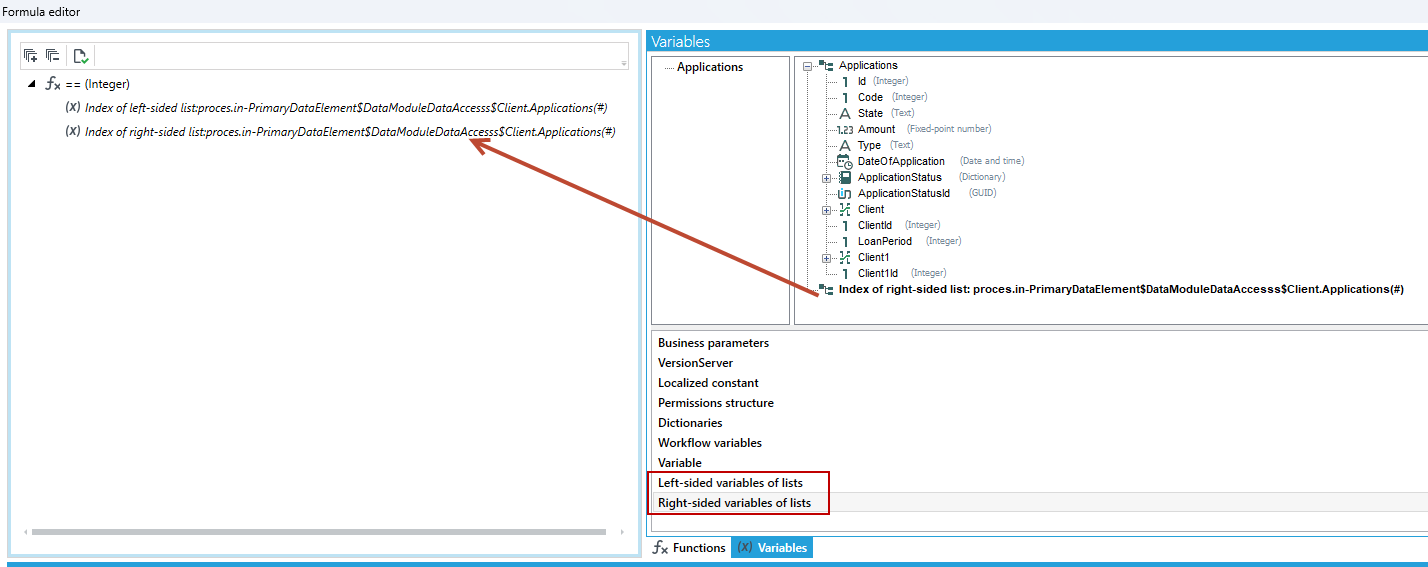Open VersionServer category
1428x567 pixels.
tap(695, 363)
